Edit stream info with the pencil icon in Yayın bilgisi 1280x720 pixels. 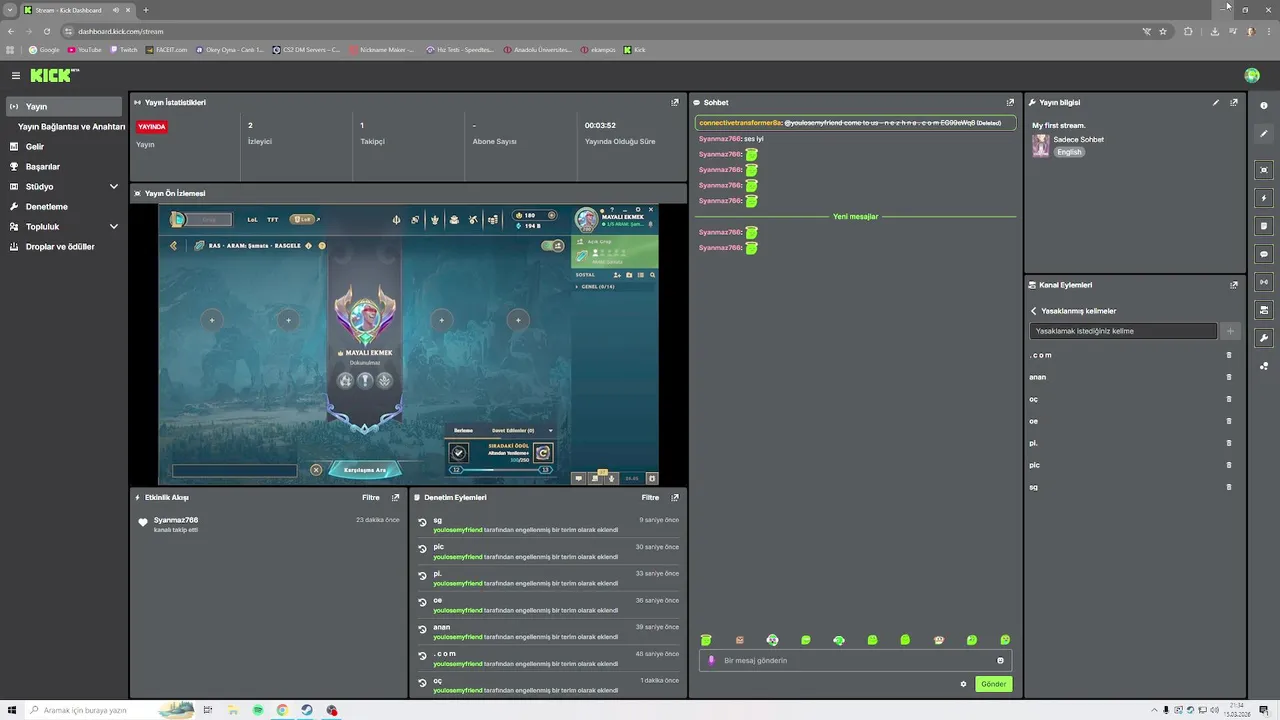coord(1216,102)
